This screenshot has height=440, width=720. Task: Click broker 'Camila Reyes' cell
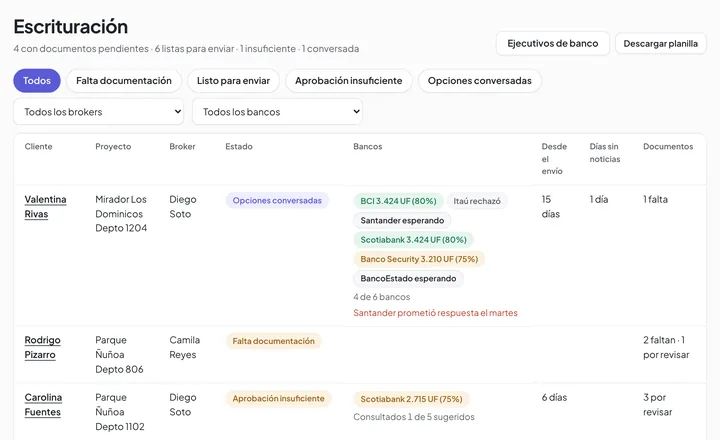pyautogui.click(x=184, y=347)
